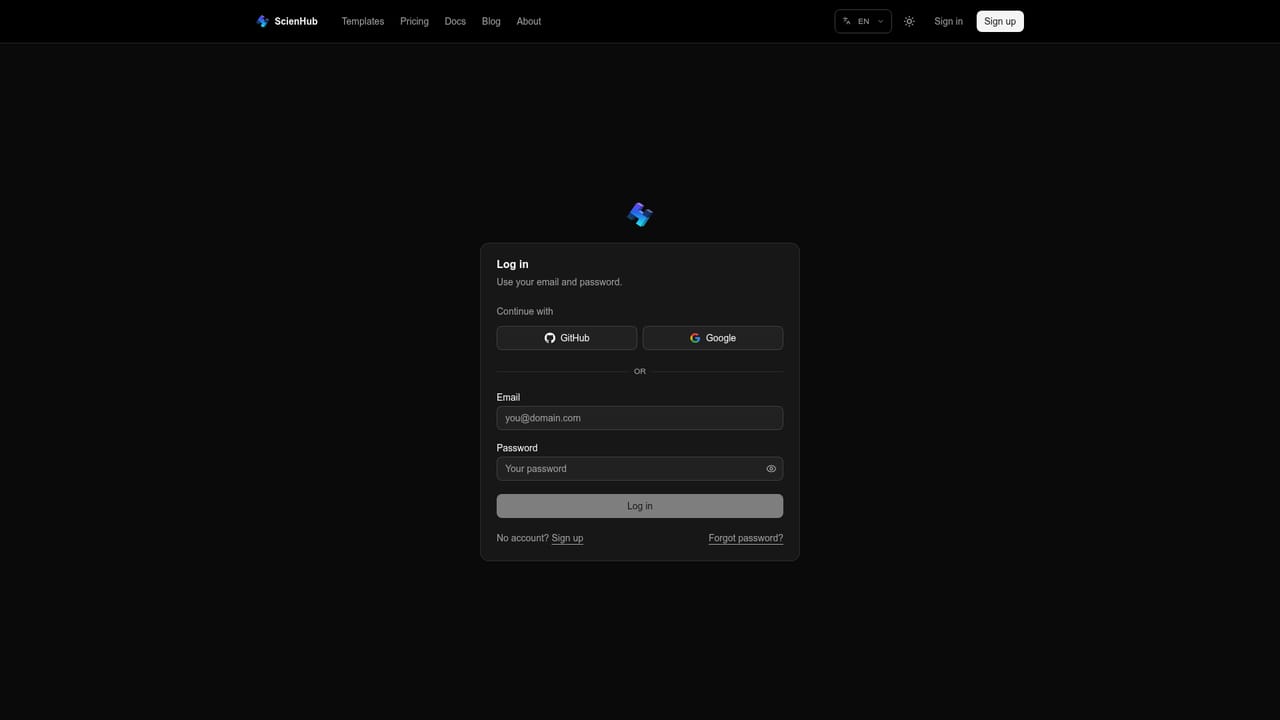Open the Templates menu item
The image size is (1280, 720).
(x=363, y=21)
